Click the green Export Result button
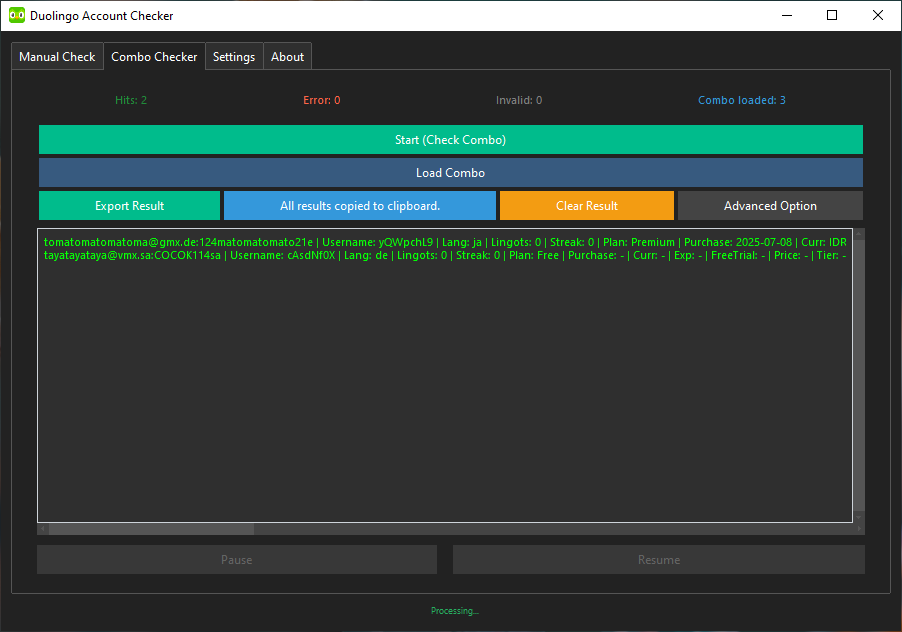This screenshot has width=902, height=632. point(129,206)
